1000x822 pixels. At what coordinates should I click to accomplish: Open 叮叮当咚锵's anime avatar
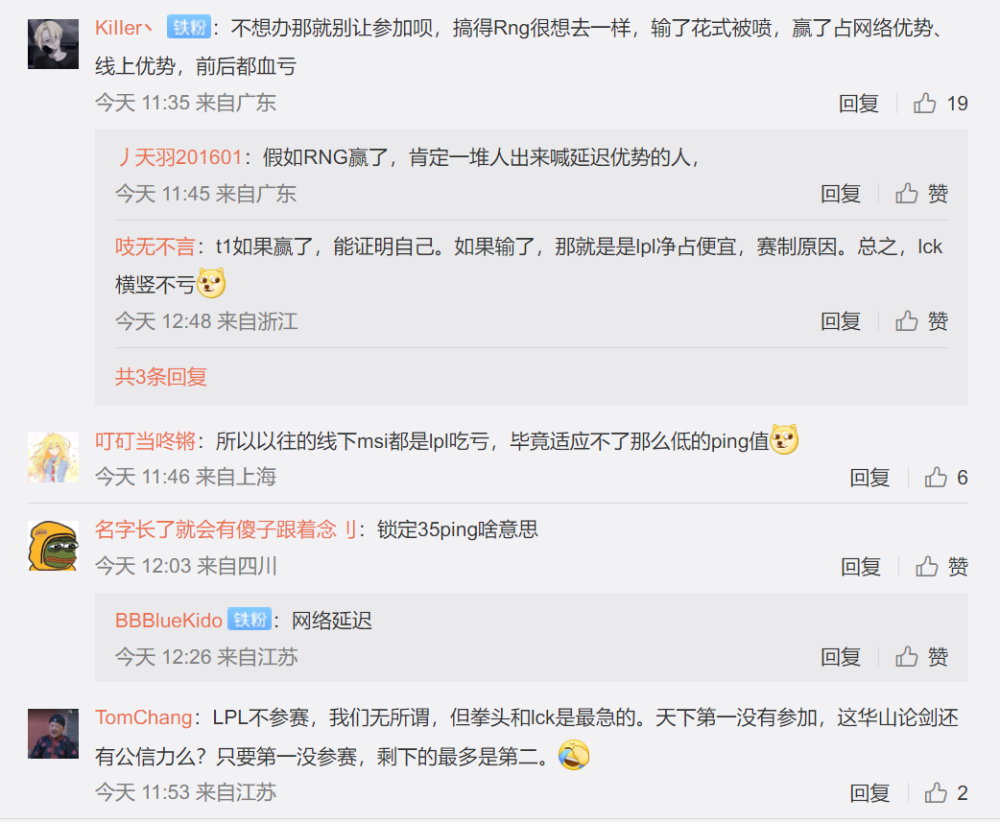pyautogui.click(x=54, y=457)
